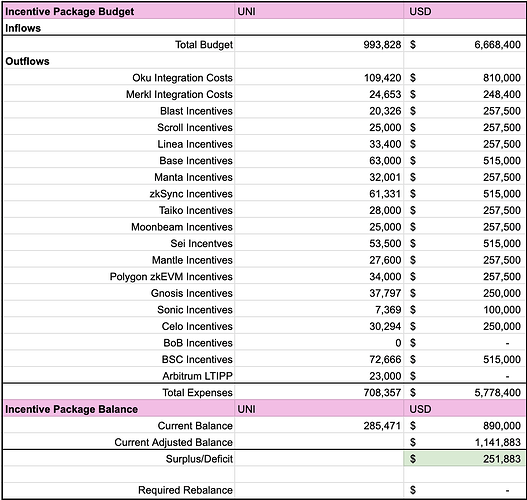Select the adjusted balance value 1,141,883
Viewport: 527px width, 500px height.
pos(498,442)
